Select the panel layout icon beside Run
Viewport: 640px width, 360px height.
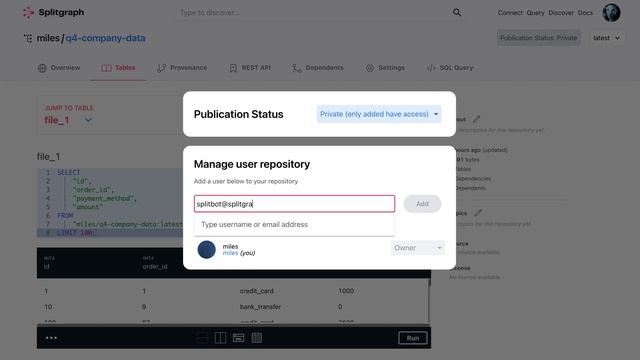(x=238, y=338)
